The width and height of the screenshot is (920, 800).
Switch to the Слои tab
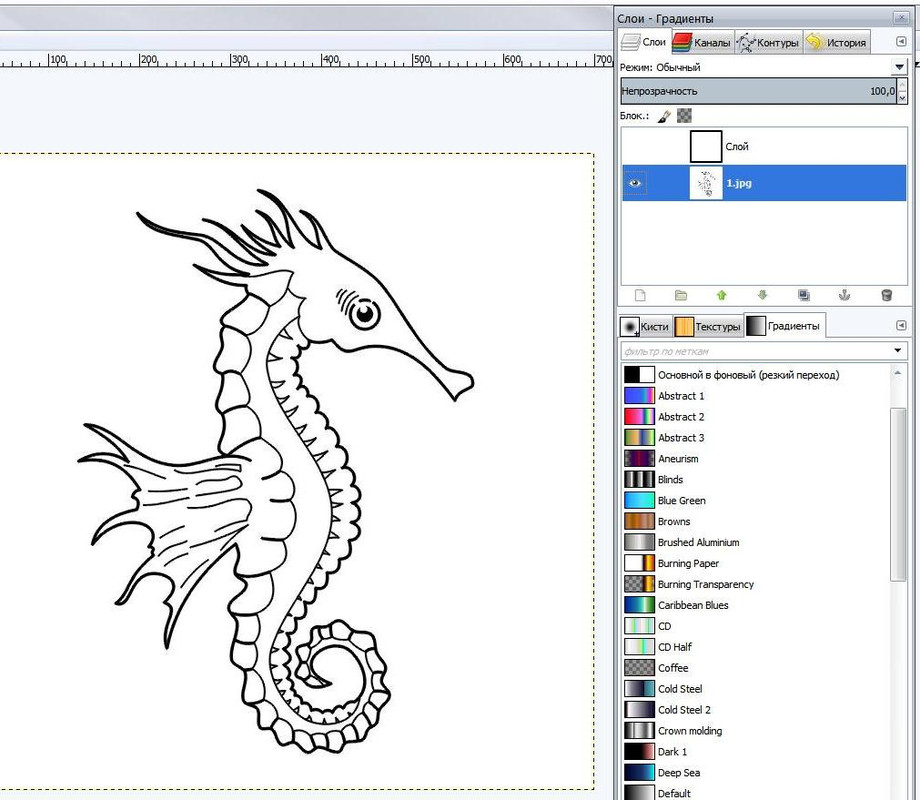click(x=644, y=42)
